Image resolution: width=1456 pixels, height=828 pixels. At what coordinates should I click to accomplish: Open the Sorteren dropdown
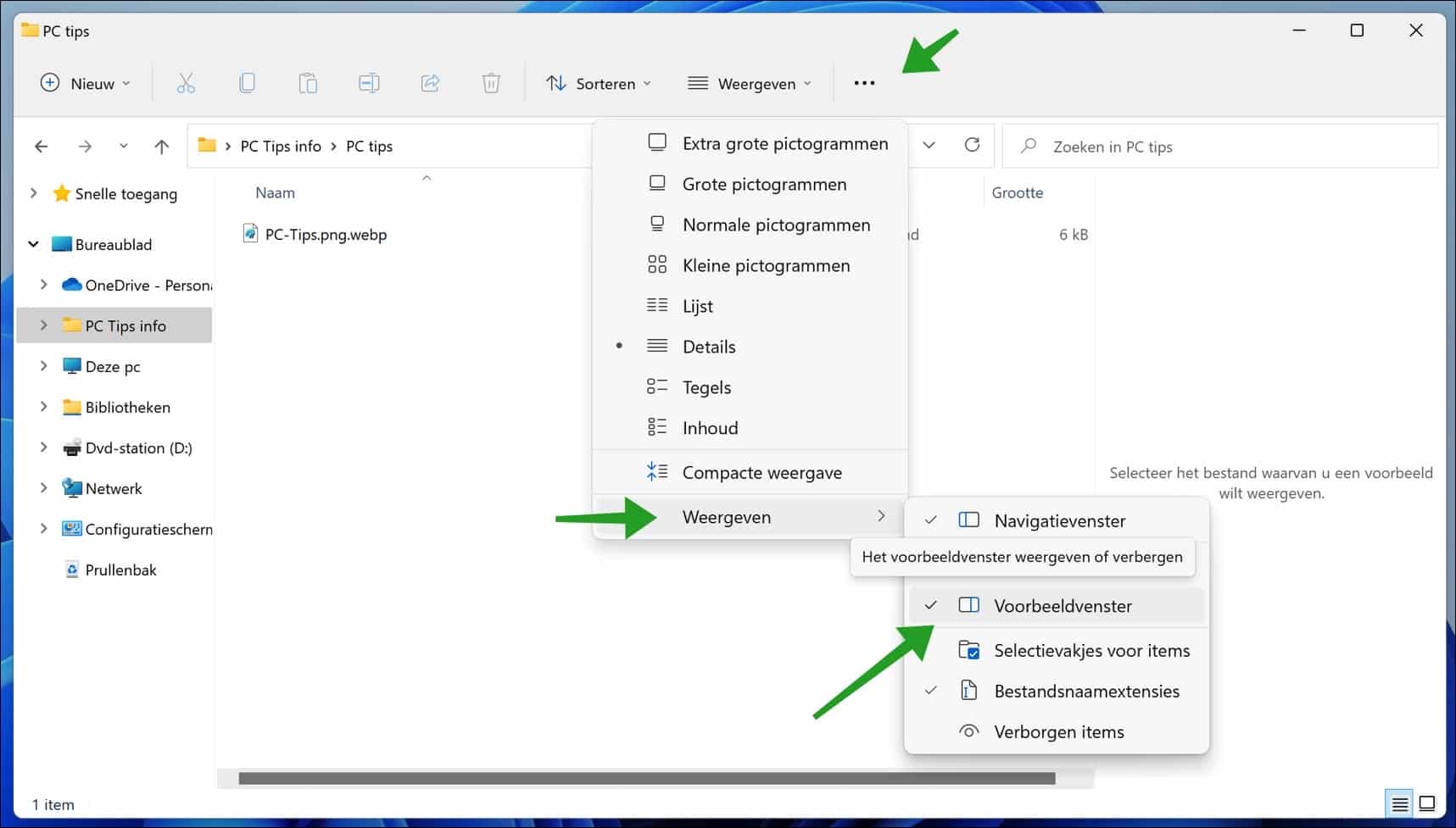600,83
